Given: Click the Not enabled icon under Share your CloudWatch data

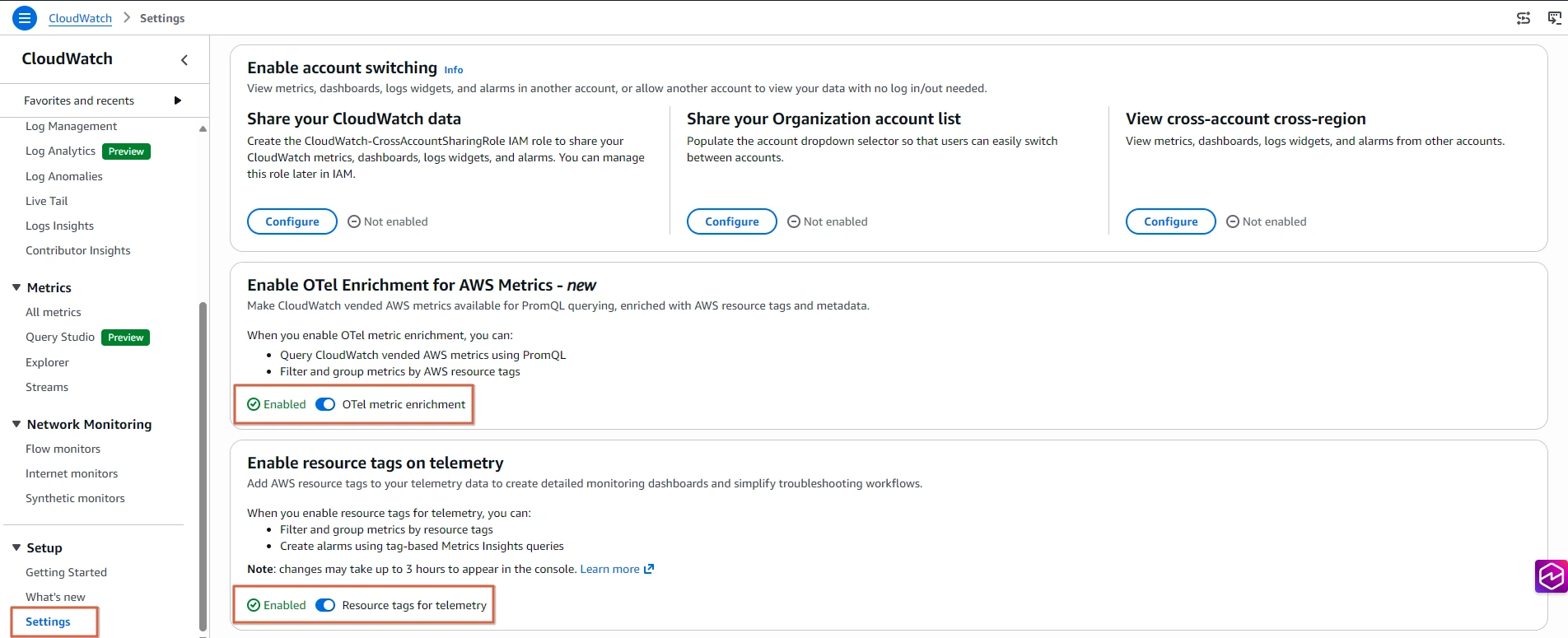Looking at the screenshot, I should click(354, 221).
